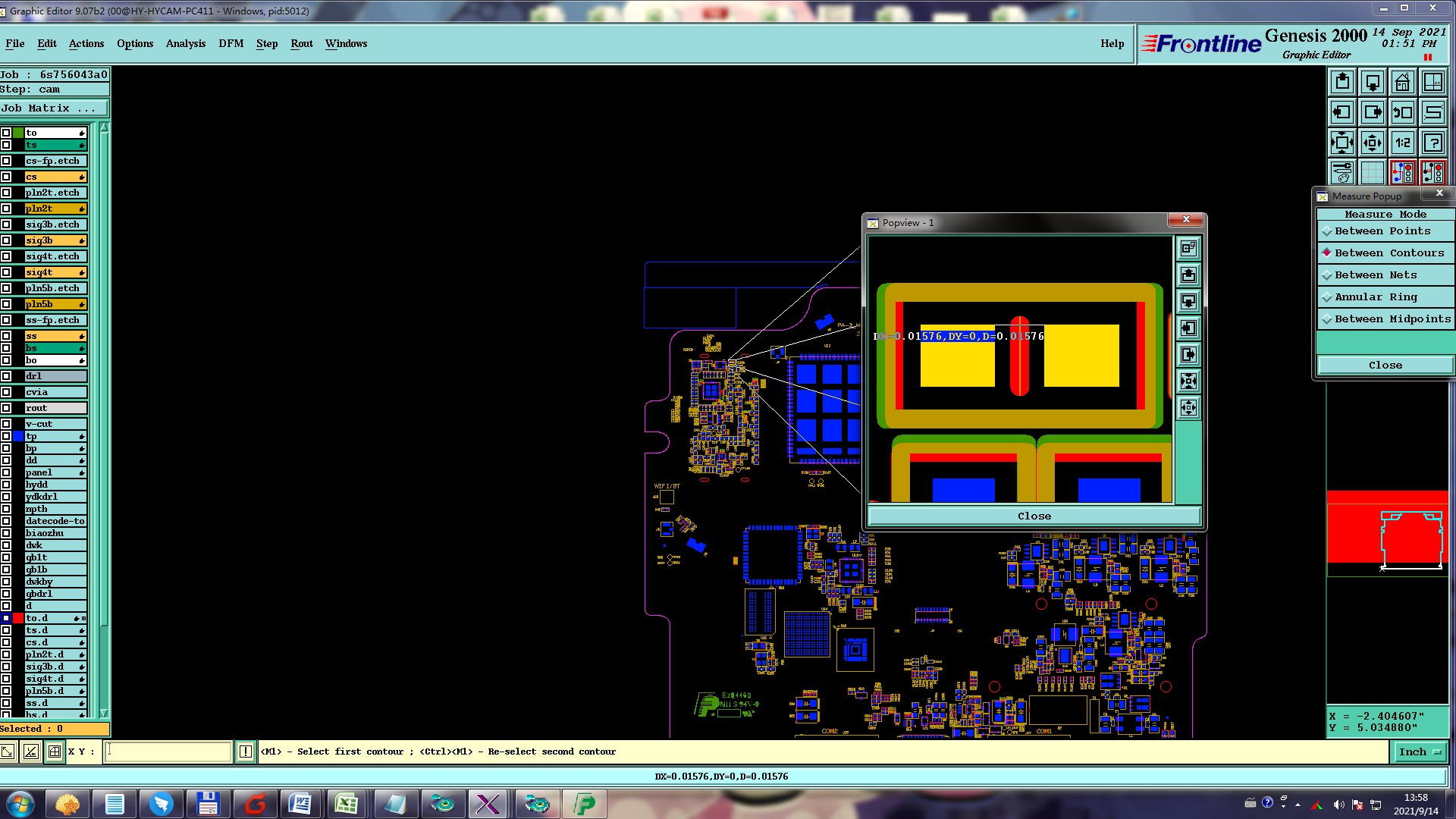Click the pan left arrow icon

1341,112
